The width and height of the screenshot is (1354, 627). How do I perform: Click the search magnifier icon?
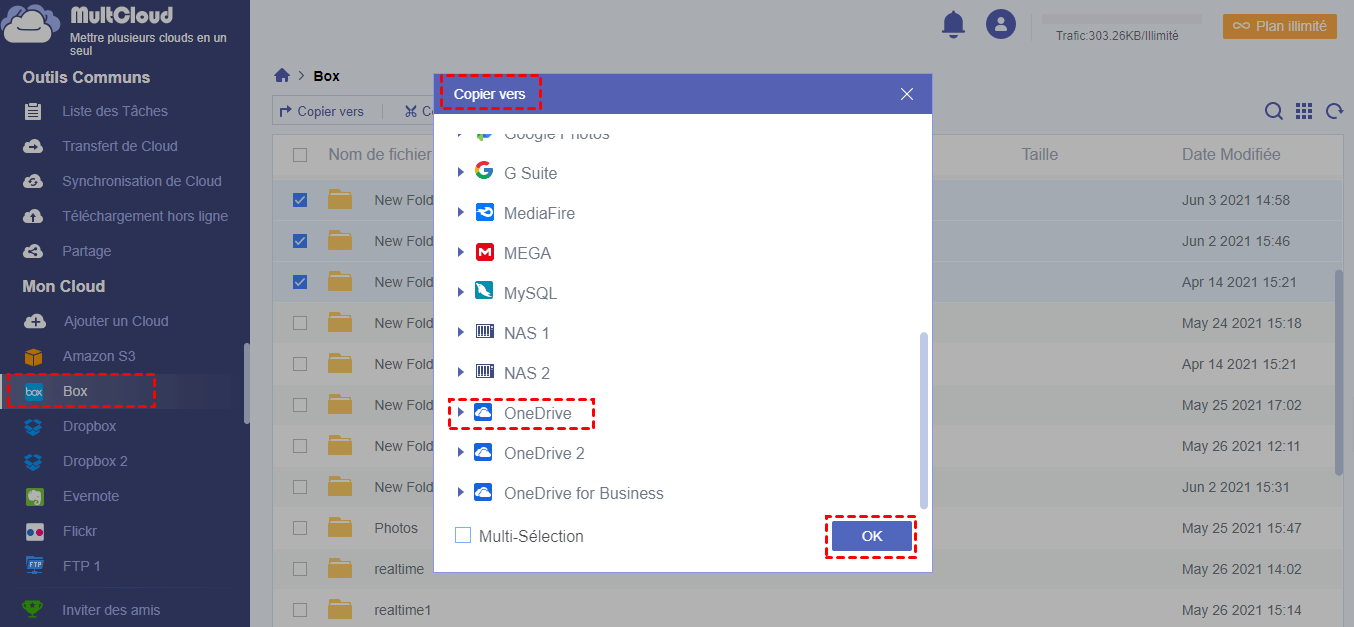[x=1274, y=112]
